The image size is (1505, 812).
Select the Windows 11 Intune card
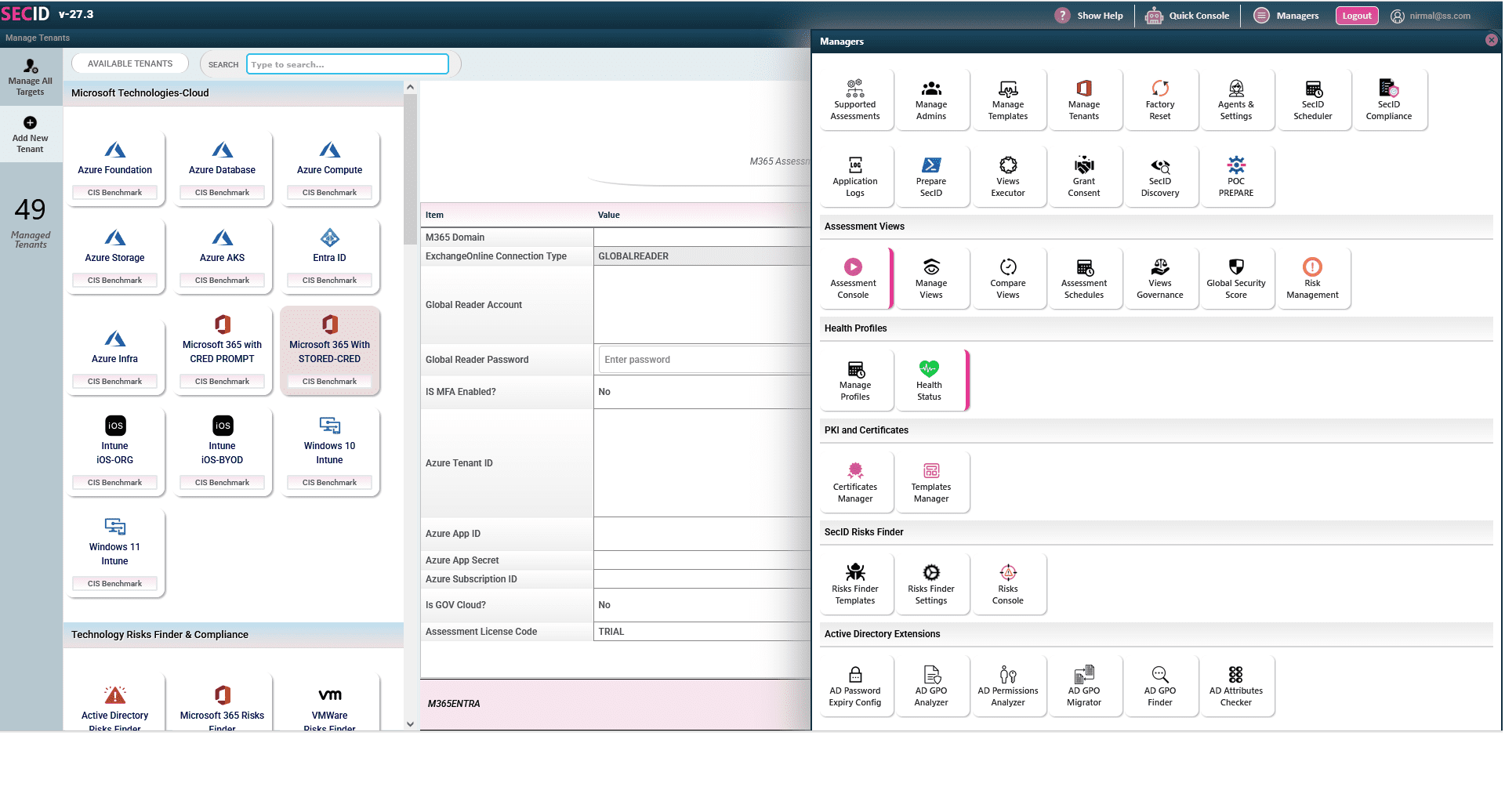click(x=115, y=553)
